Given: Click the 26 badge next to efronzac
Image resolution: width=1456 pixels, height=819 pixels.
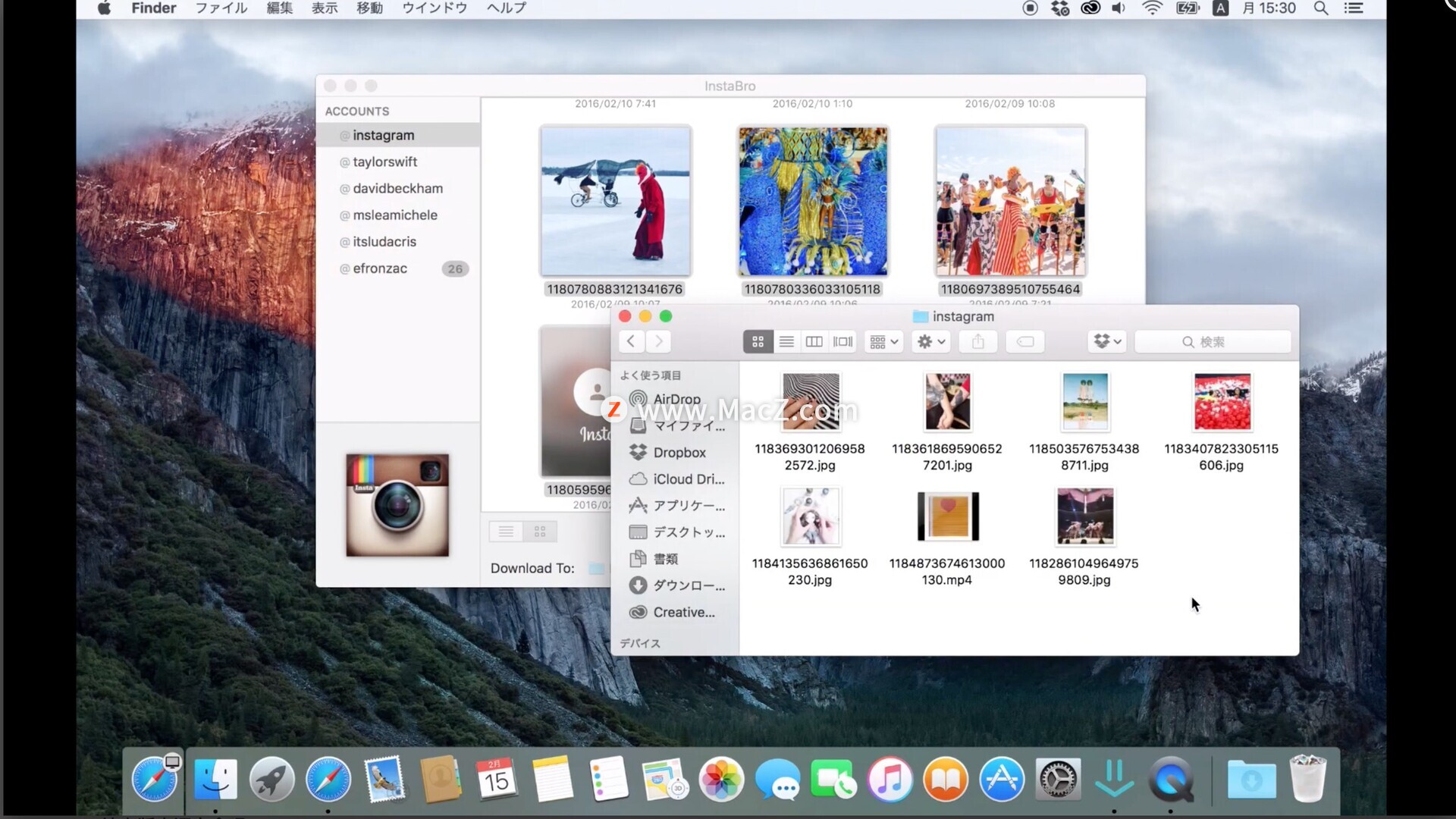Looking at the screenshot, I should point(455,268).
